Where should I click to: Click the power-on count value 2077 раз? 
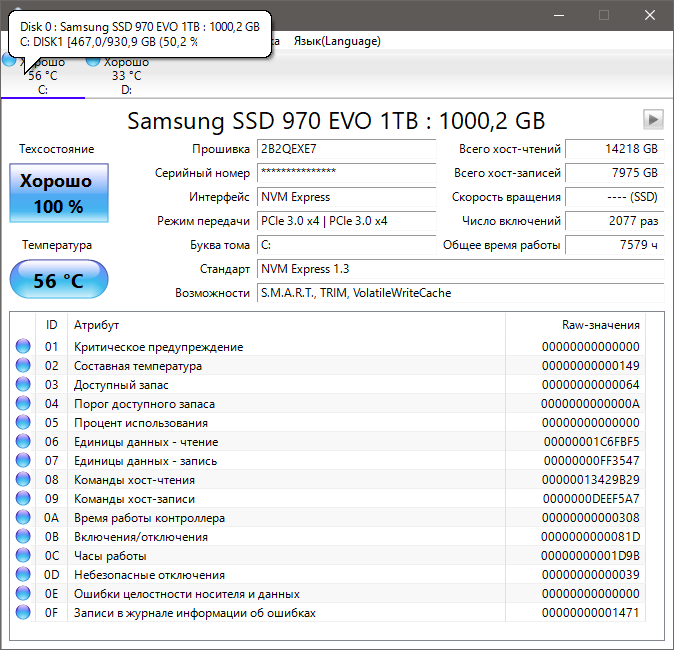(615, 221)
